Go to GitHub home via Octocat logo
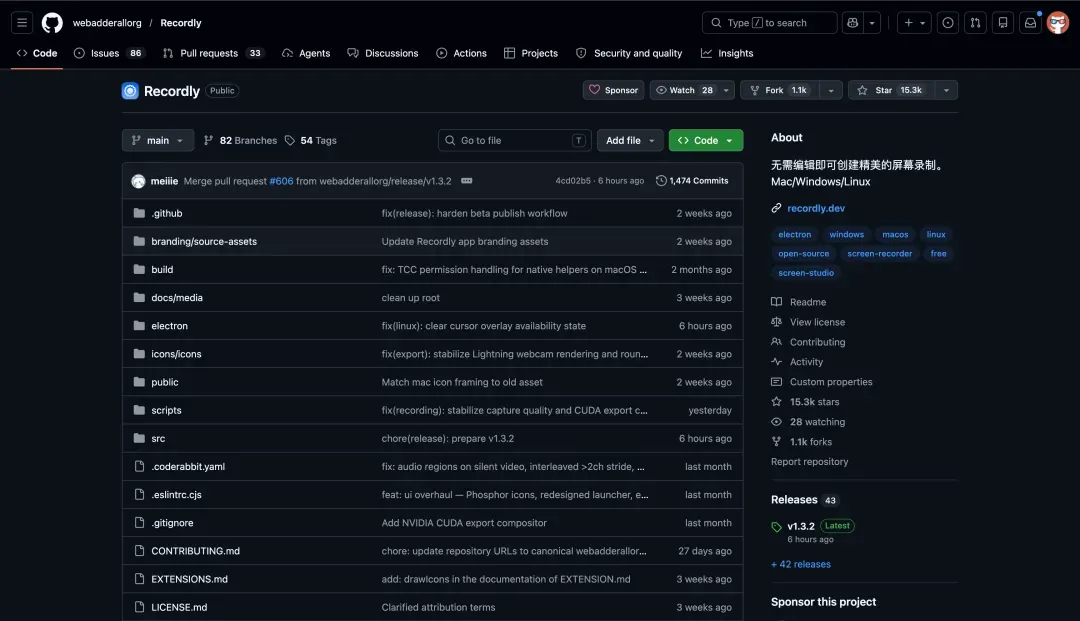 (52, 23)
